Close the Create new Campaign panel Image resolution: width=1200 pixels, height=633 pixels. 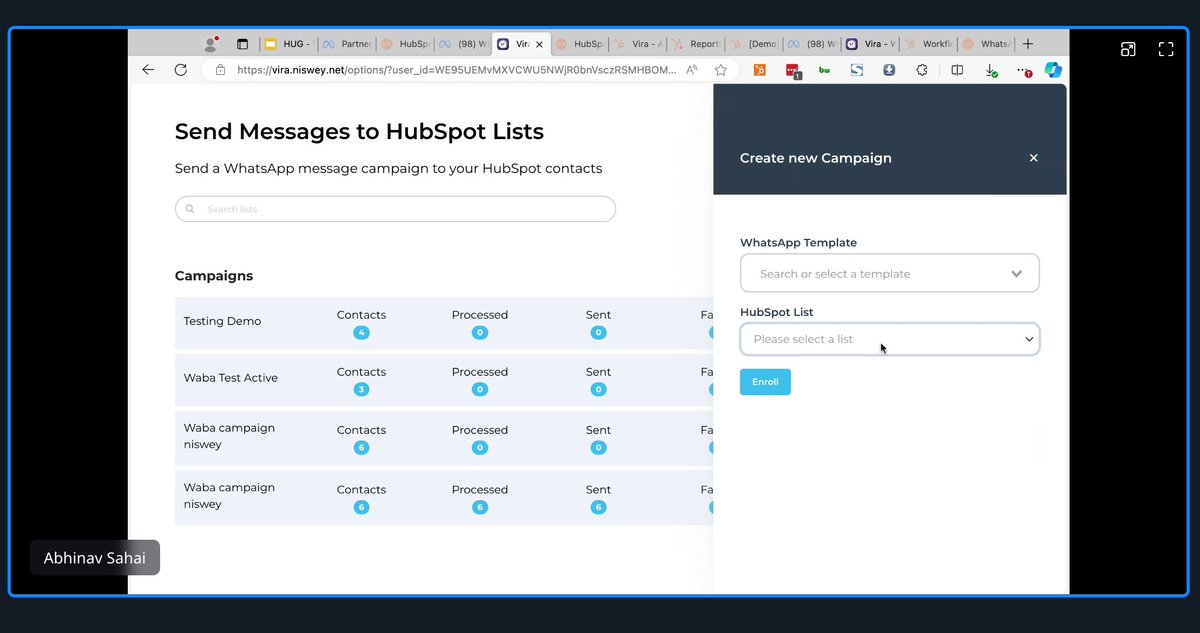click(1034, 158)
